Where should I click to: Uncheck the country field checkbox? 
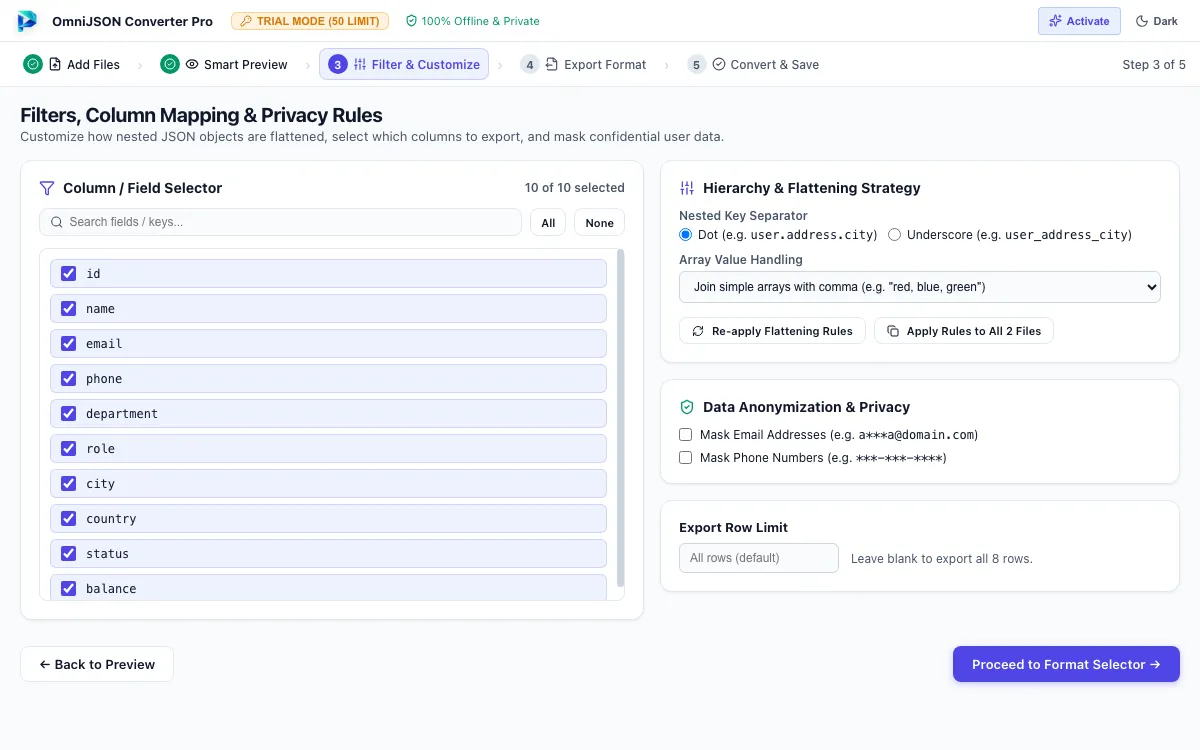tap(69, 518)
